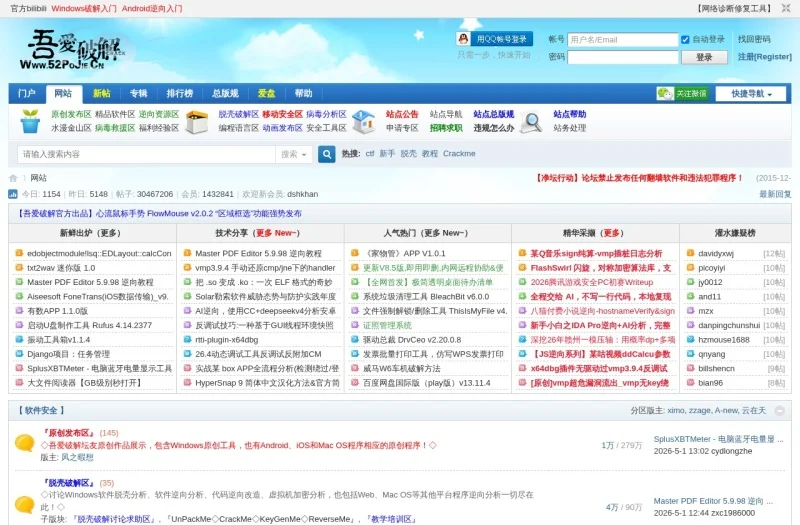The width and height of the screenshot is (800, 525).
Task: Open the 新帖 navigation tab
Action: (102, 93)
